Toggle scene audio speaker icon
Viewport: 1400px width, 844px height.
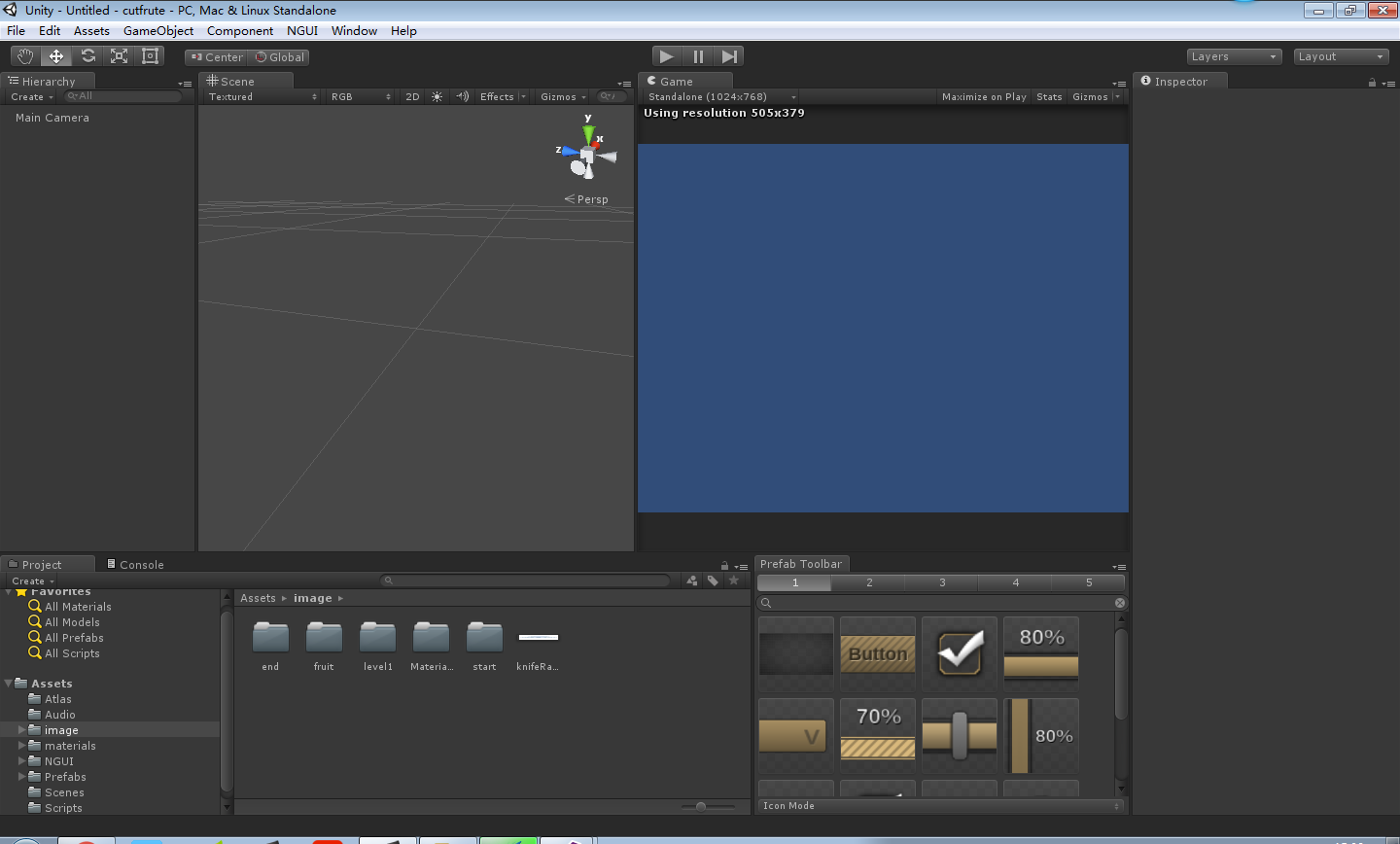click(462, 96)
